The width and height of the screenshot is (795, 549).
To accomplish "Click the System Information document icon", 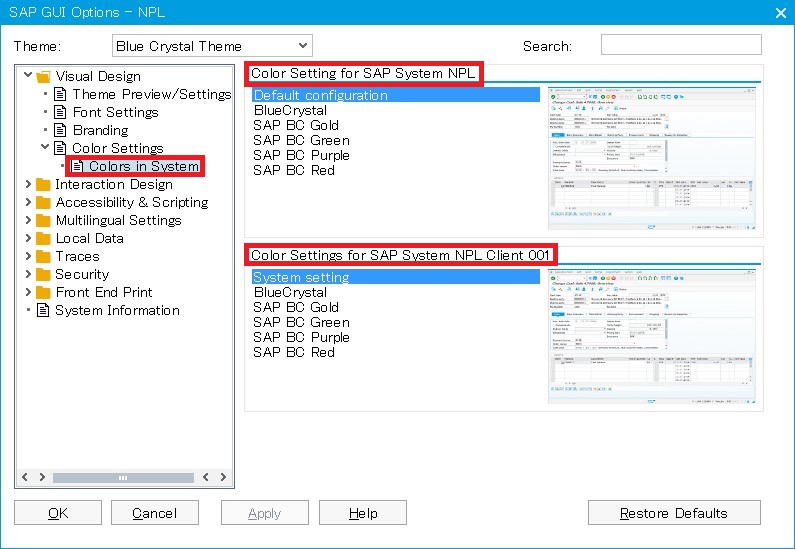I will (43, 310).
